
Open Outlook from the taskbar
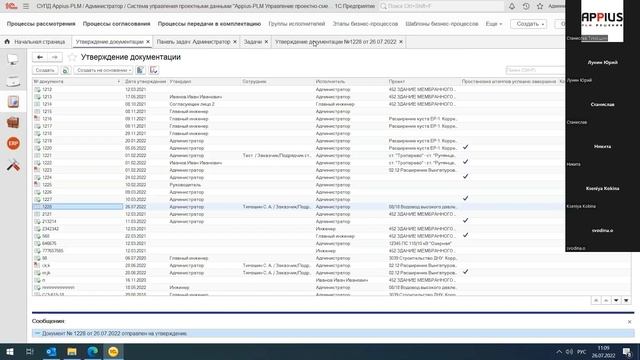(51, 352)
